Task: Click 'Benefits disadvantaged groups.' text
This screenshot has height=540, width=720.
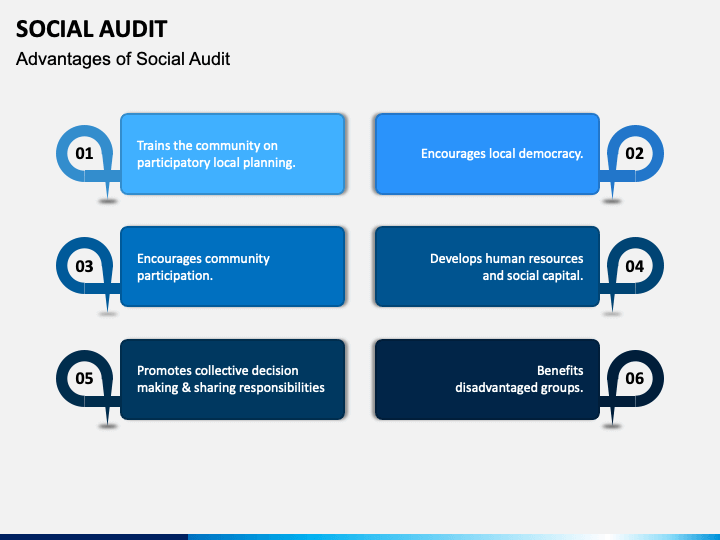Action: (x=519, y=379)
